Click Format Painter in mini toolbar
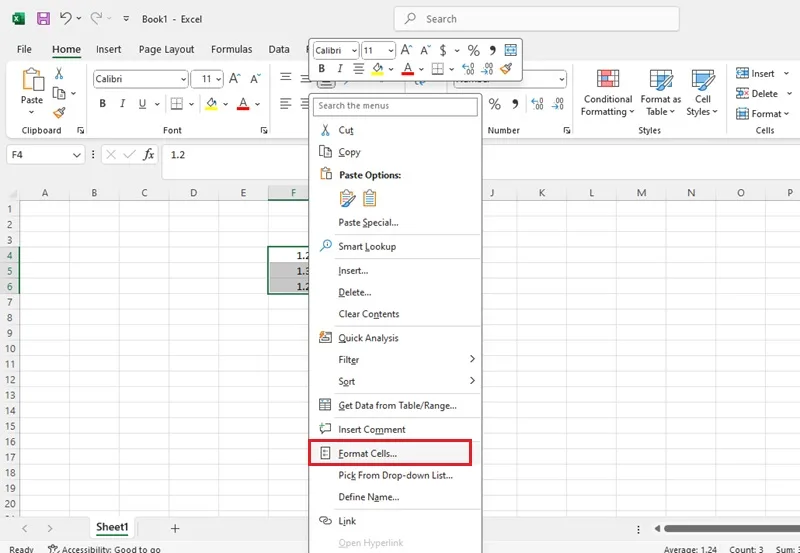800x553 pixels. click(x=506, y=68)
